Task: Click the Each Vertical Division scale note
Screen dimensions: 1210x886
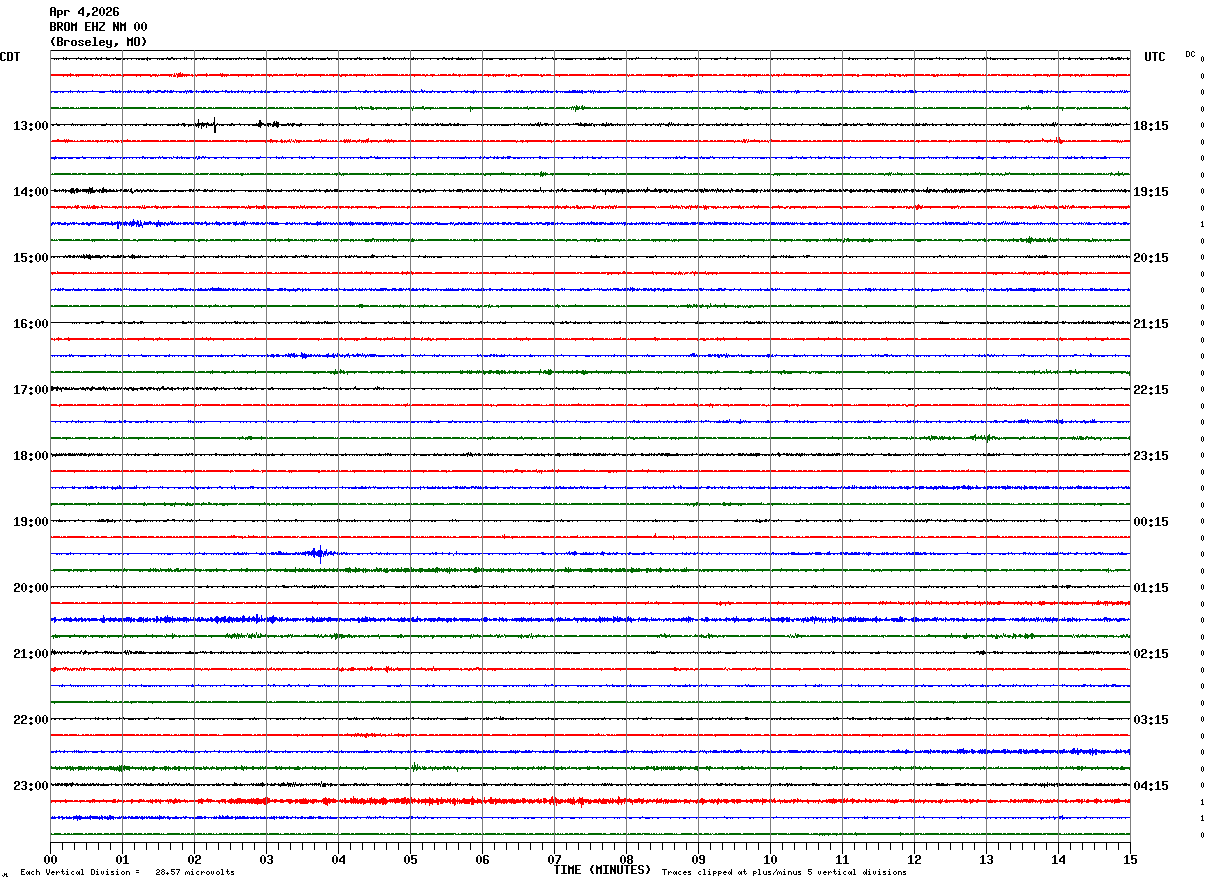Action: pos(127,872)
